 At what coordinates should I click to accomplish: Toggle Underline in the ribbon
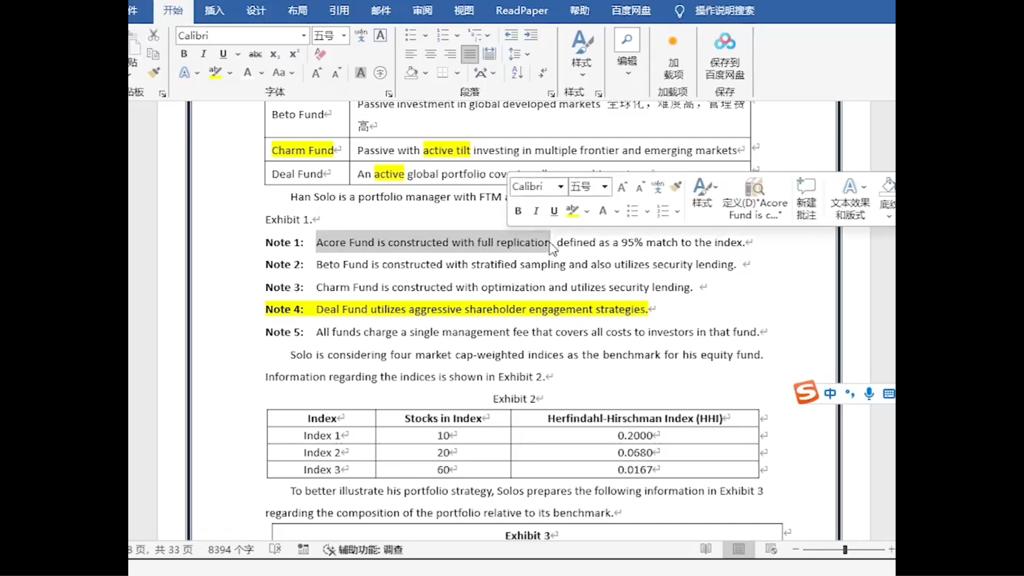(223, 54)
